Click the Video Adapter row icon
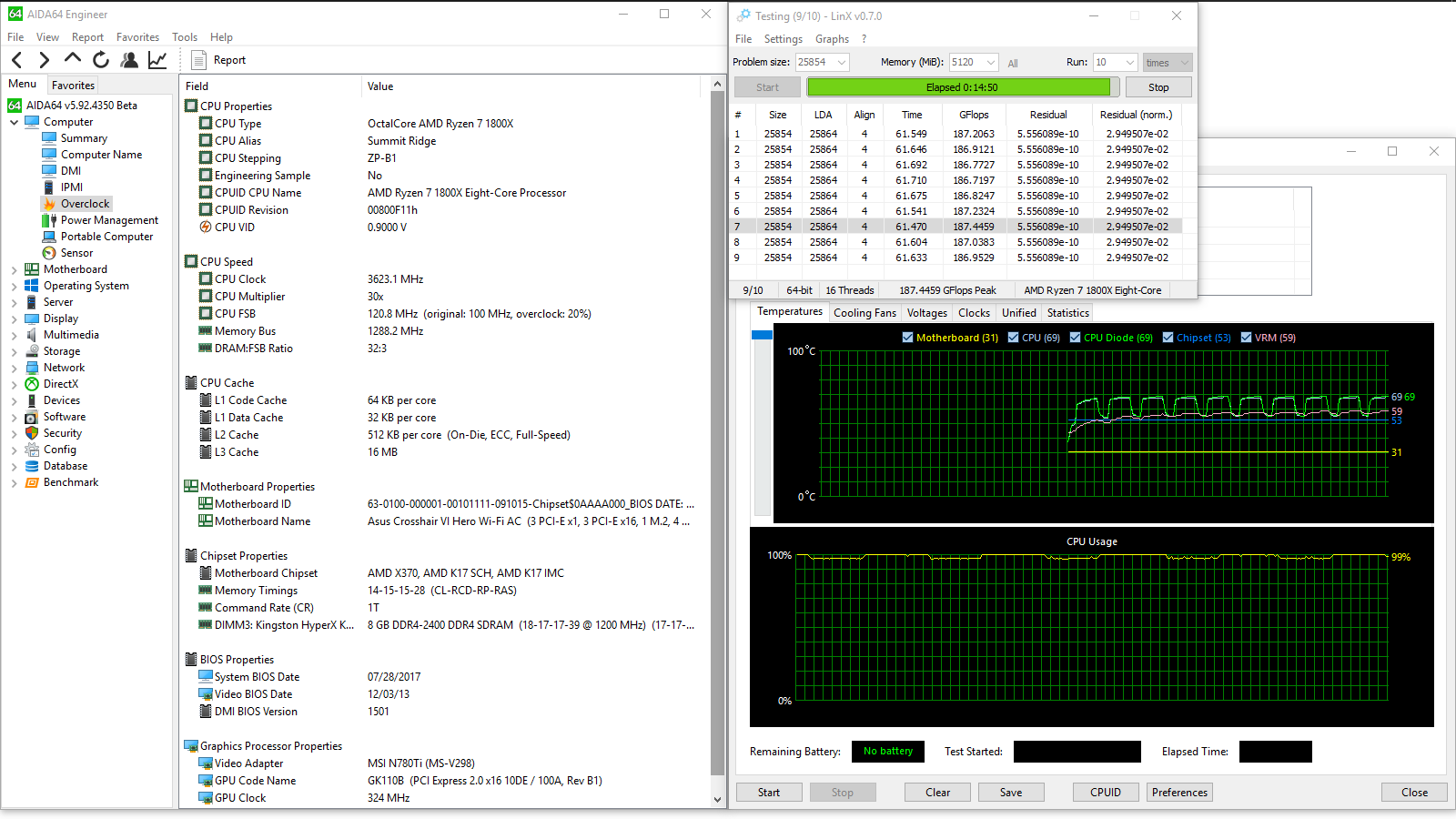Screen dimensions: 1456x819 pos(206,763)
